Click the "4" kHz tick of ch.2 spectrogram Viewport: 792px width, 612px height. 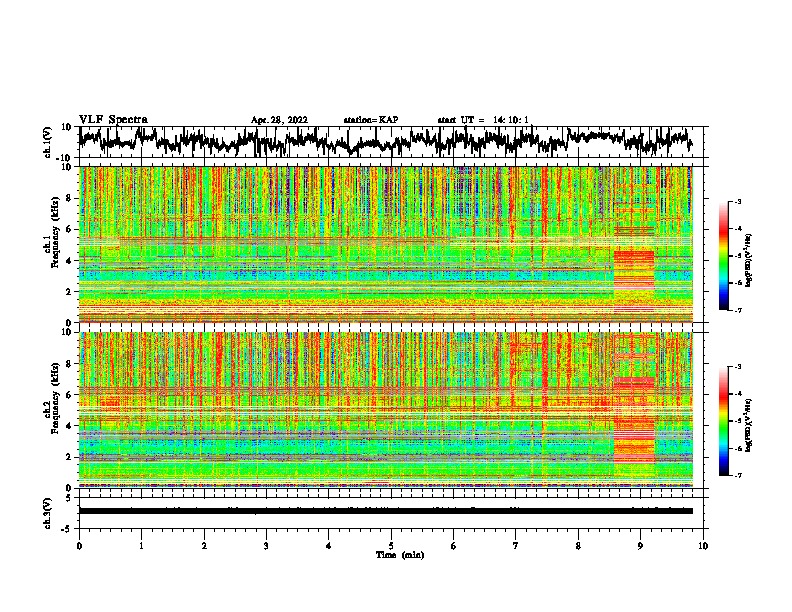[x=70, y=426]
